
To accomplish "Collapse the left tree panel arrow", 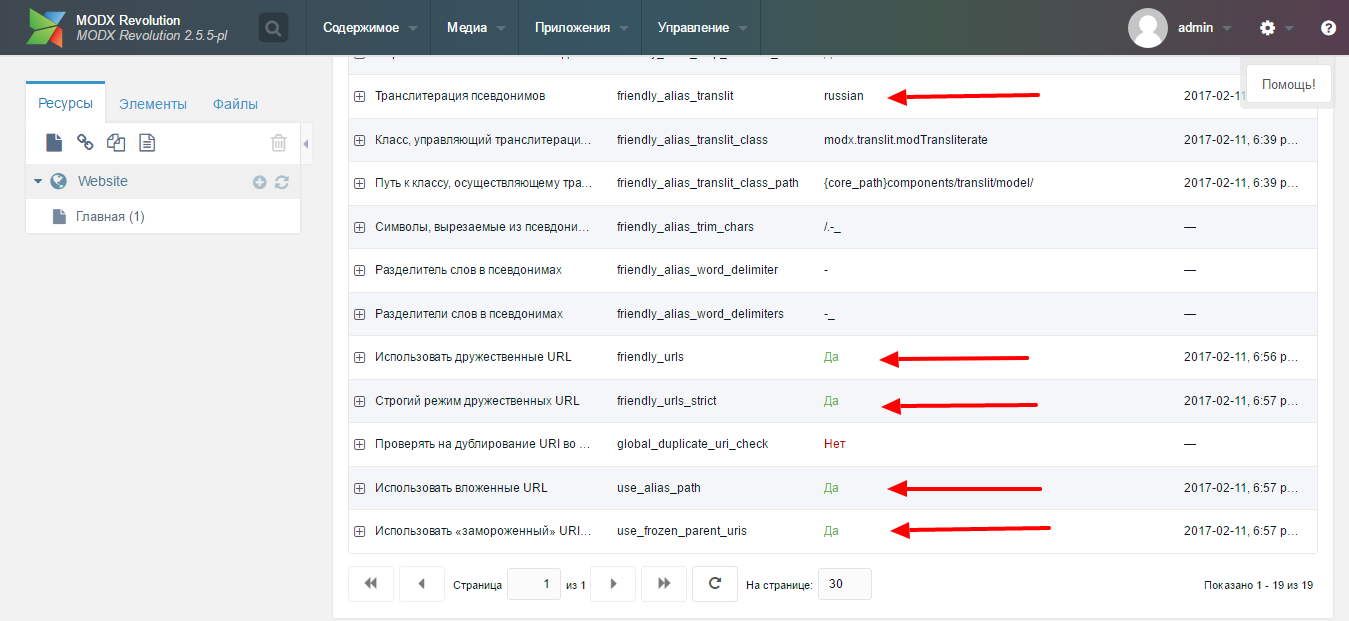I will 306,145.
